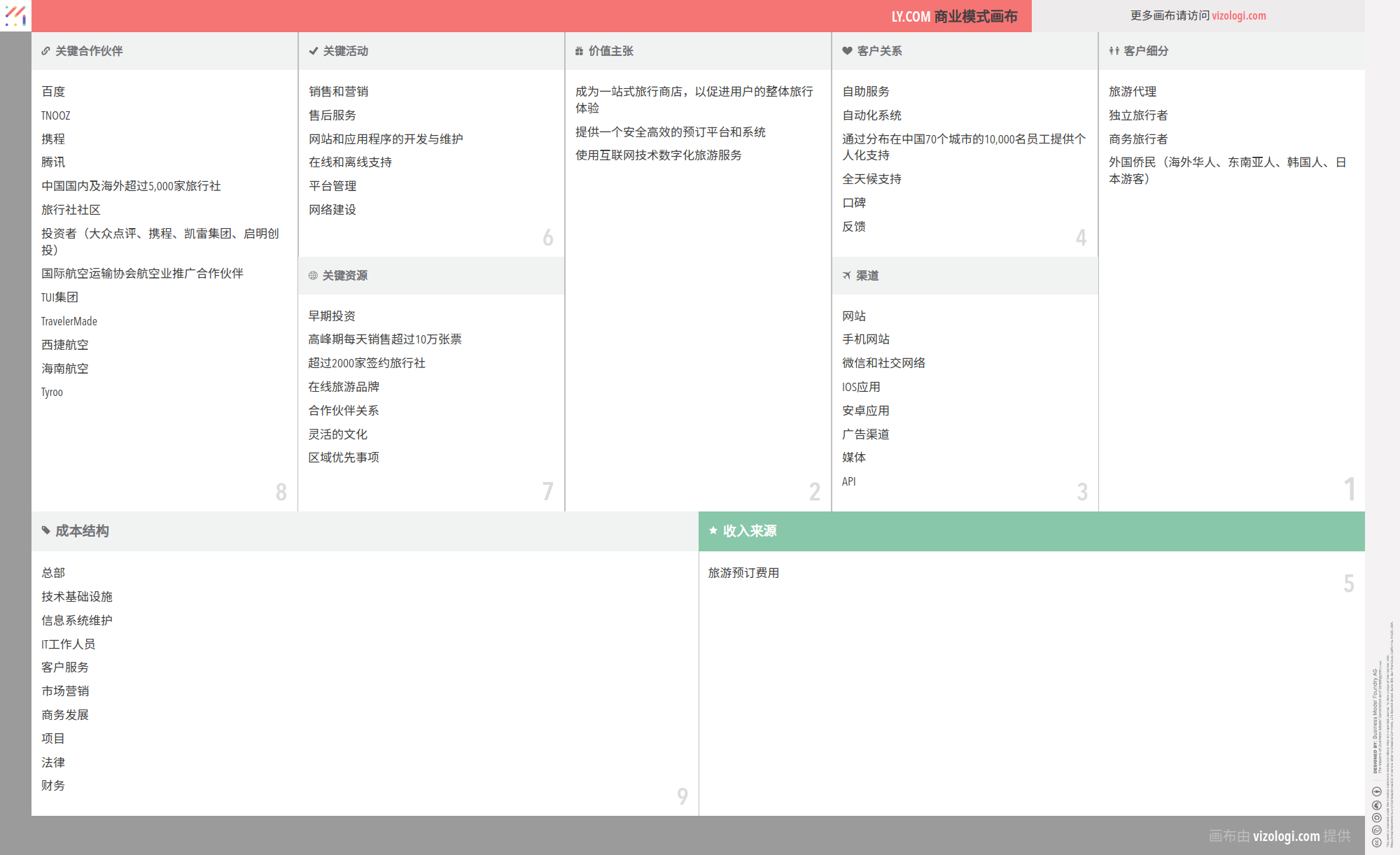Click the vizologi.com credit in footer
This screenshot has height=855, width=1400.
click(x=1286, y=835)
